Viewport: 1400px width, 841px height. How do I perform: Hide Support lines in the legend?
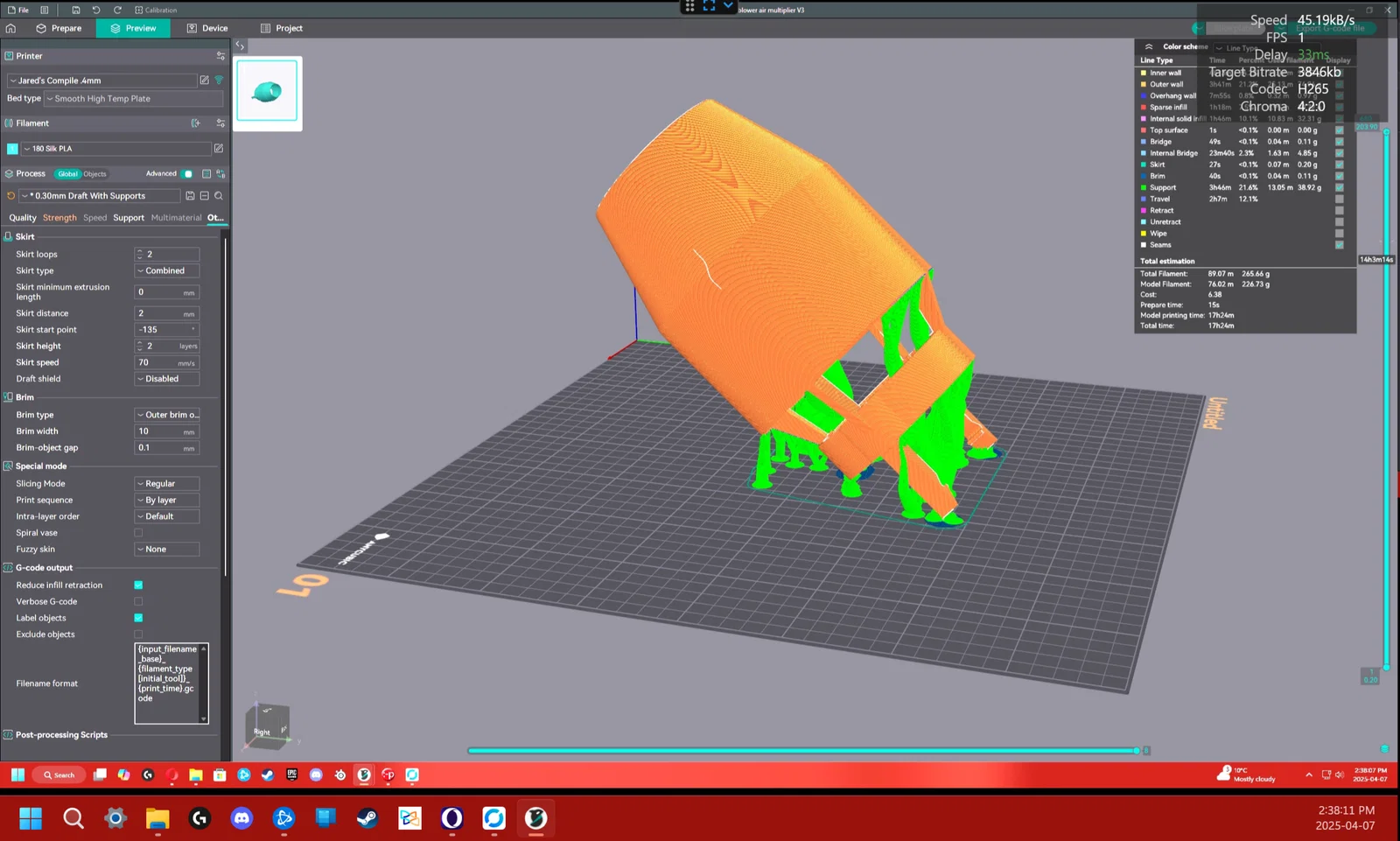(1339, 187)
